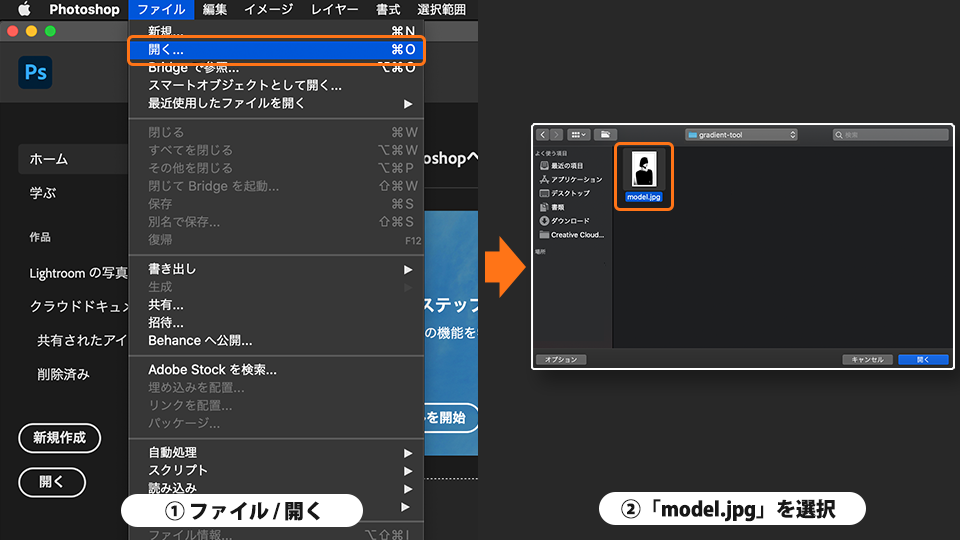Image resolution: width=960 pixels, height=540 pixels.
Task: Expand the 読み込み submenu
Action: [x=276, y=488]
